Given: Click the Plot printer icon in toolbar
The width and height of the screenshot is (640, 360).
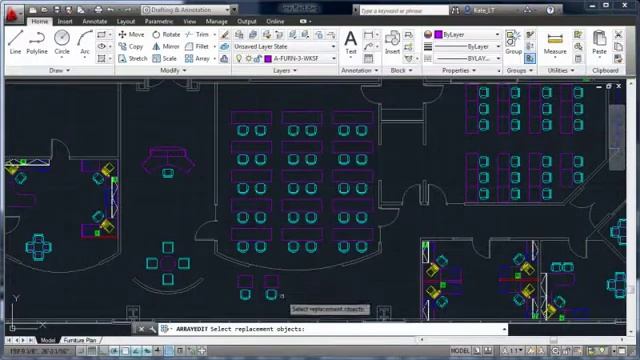Looking at the screenshot, I should click(x=98, y=10).
